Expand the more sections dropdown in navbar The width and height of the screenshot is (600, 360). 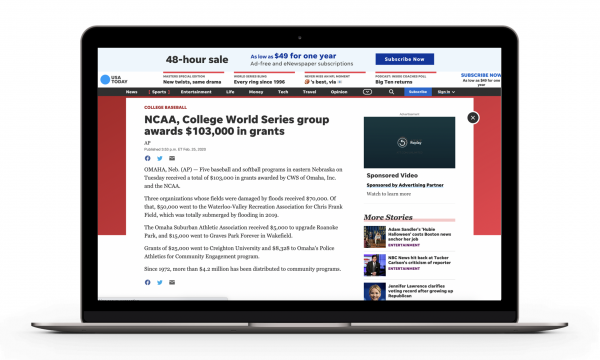367,92
